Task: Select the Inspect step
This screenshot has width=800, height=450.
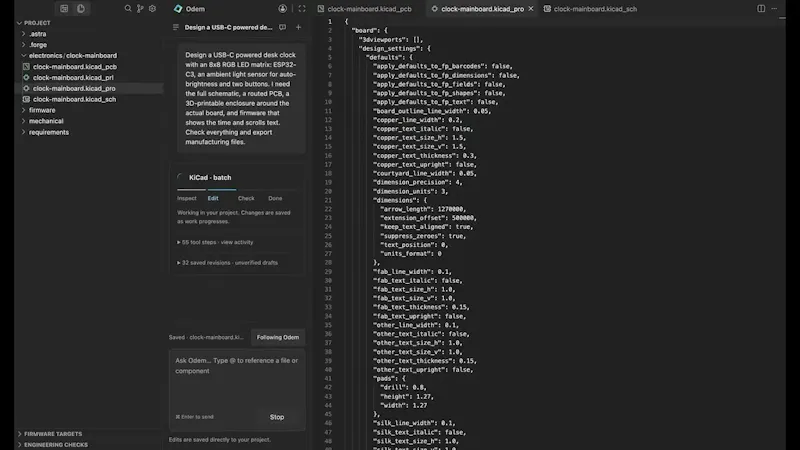Action: pos(187,198)
